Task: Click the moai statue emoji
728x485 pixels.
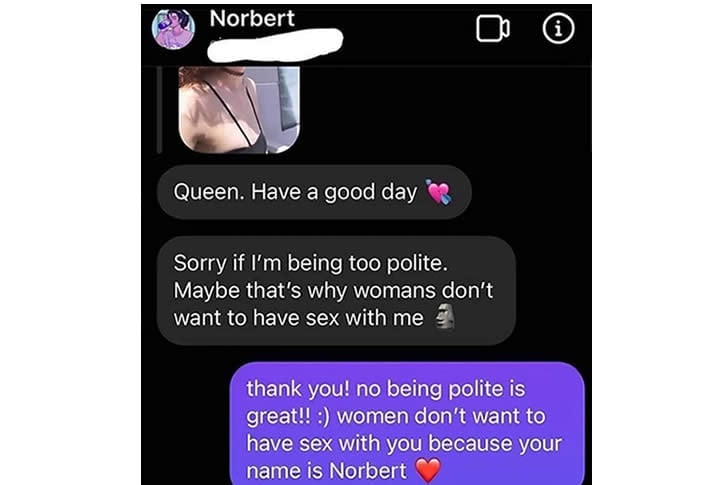Action: 444,317
